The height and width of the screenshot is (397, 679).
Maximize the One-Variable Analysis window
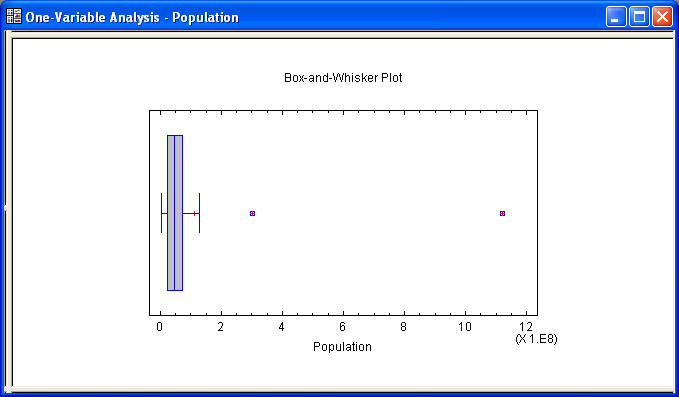coord(639,17)
